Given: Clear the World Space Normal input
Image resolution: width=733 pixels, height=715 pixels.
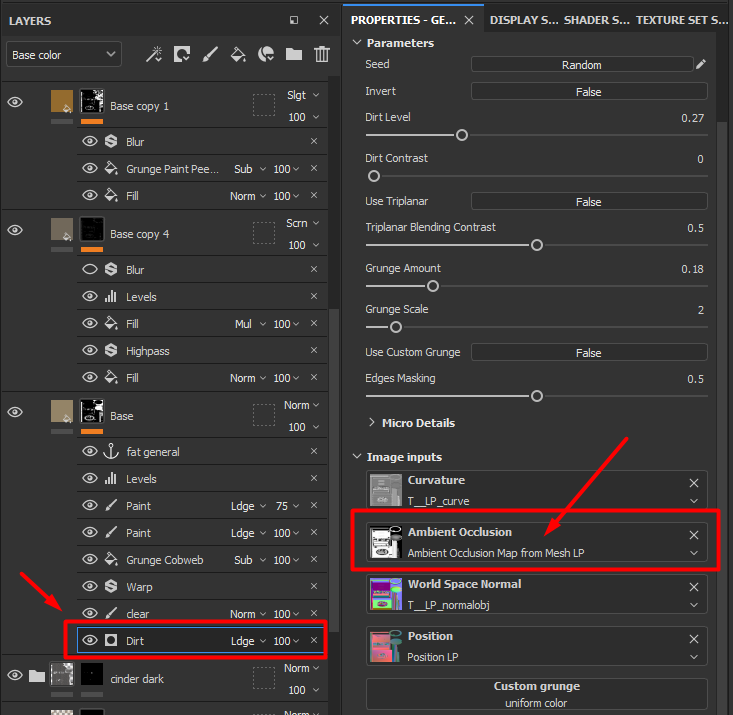Looking at the screenshot, I should point(694,587).
